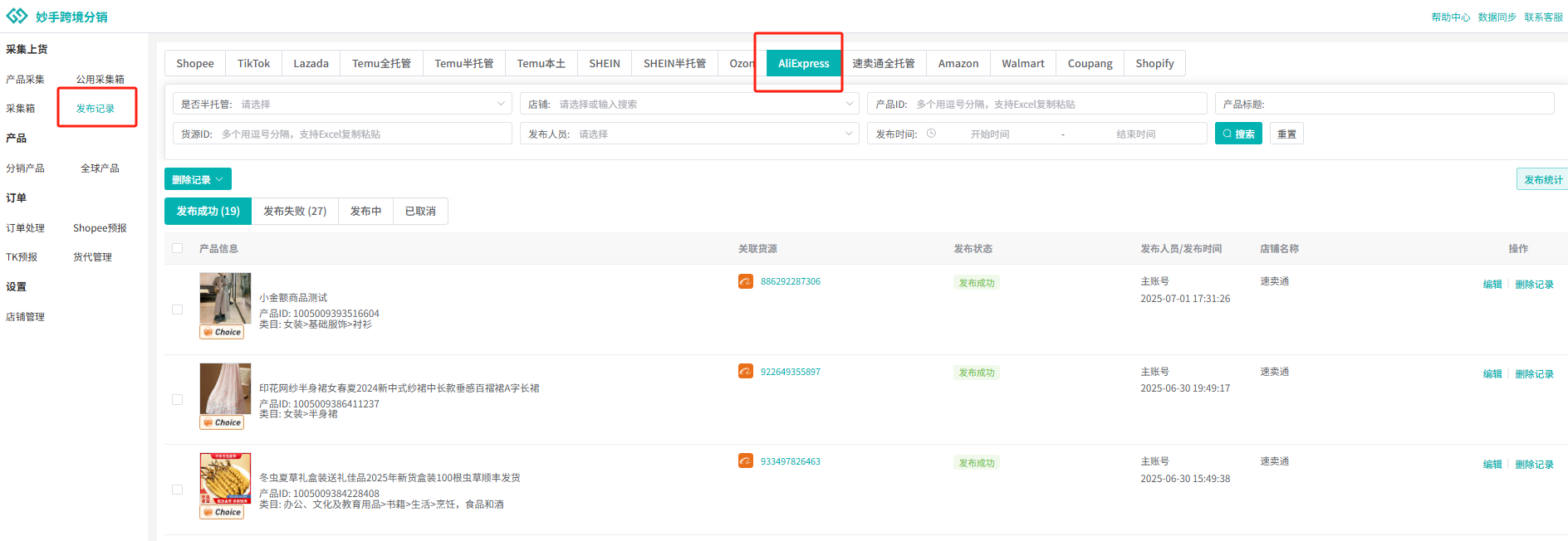
Task: Click the 重置 reset button
Action: (x=1286, y=134)
